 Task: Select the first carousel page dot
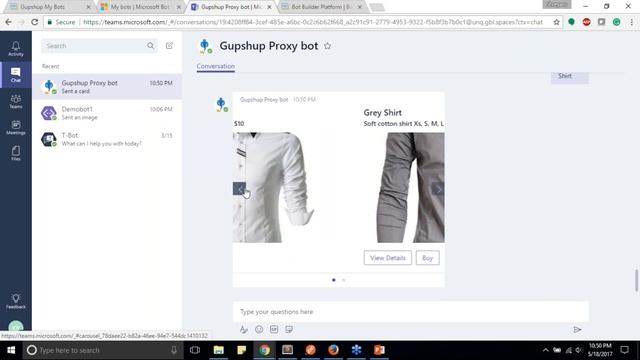click(x=334, y=280)
